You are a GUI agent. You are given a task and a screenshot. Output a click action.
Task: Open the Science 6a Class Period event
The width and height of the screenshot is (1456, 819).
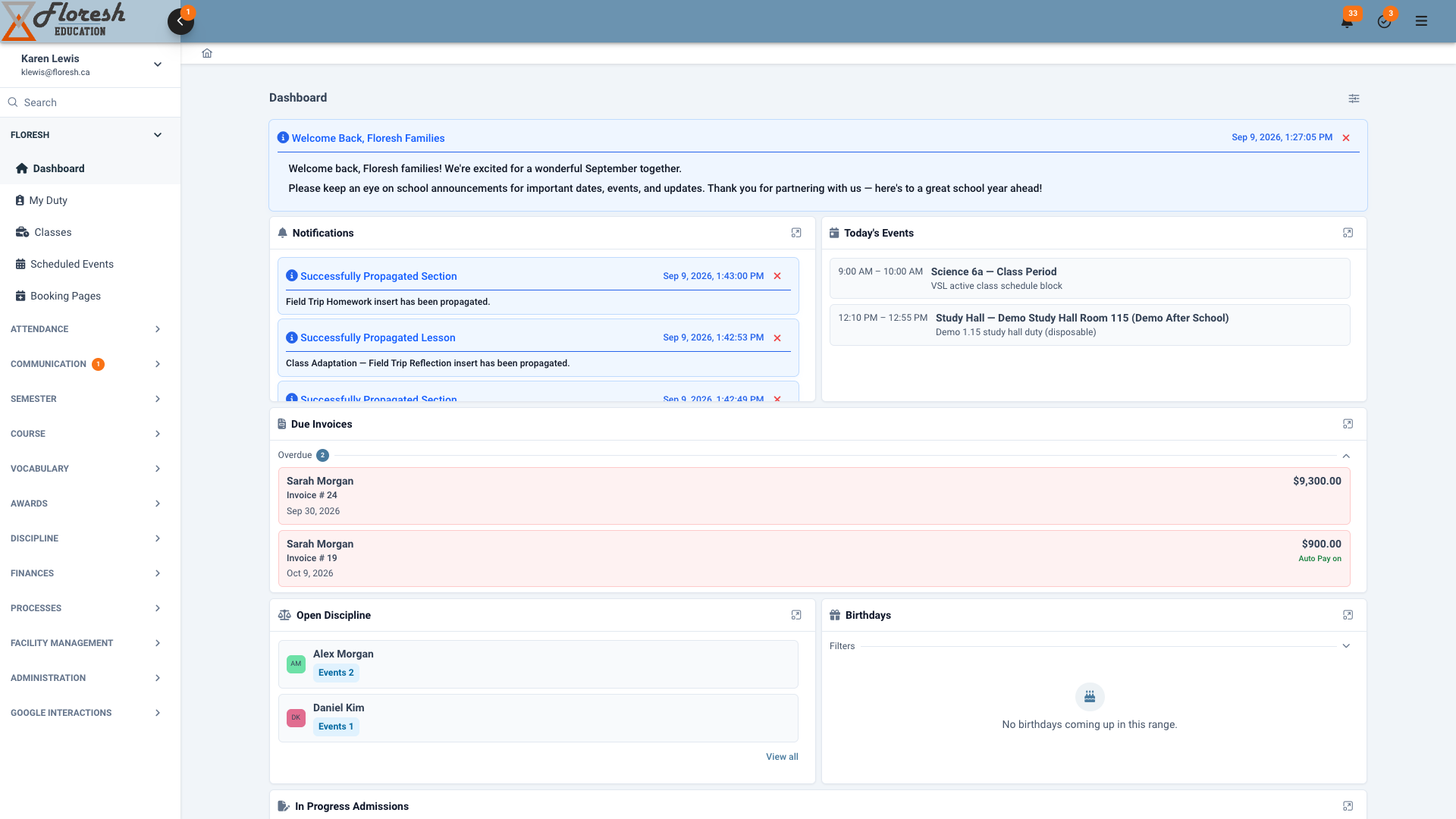click(1090, 278)
